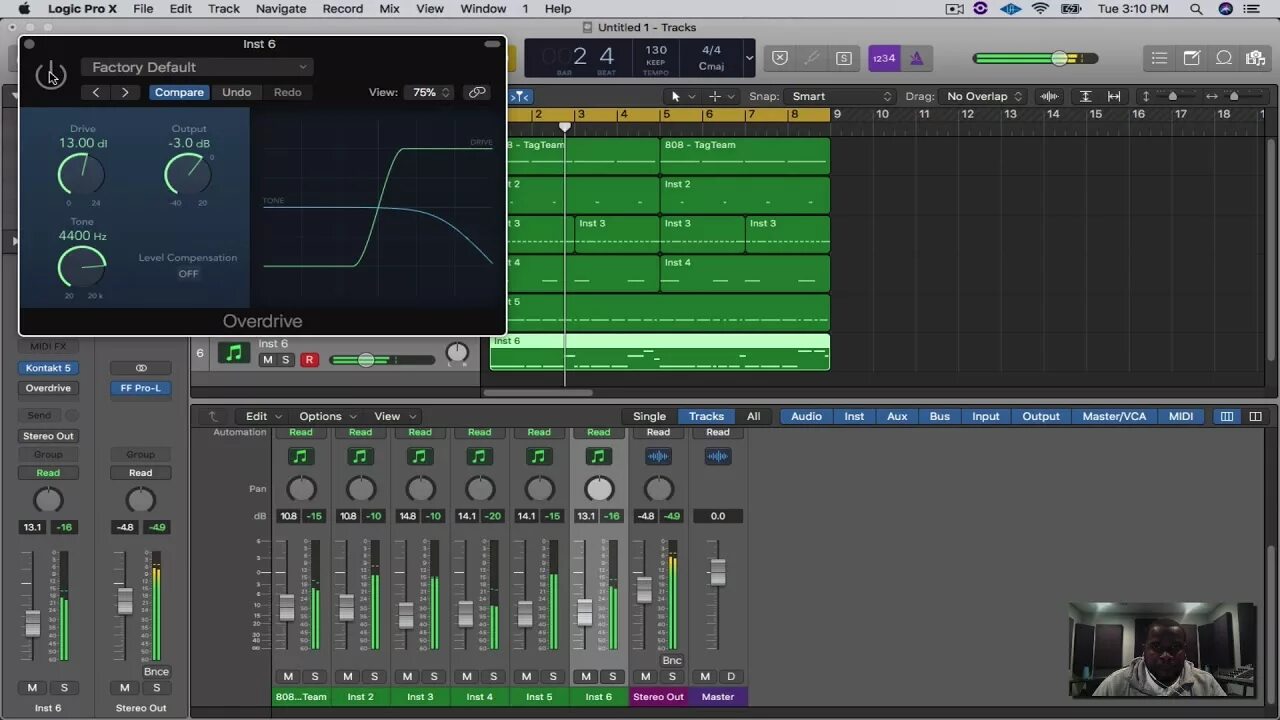The height and width of the screenshot is (720, 1280).
Task: Open the Media Browser icon
Action: [x=1255, y=58]
